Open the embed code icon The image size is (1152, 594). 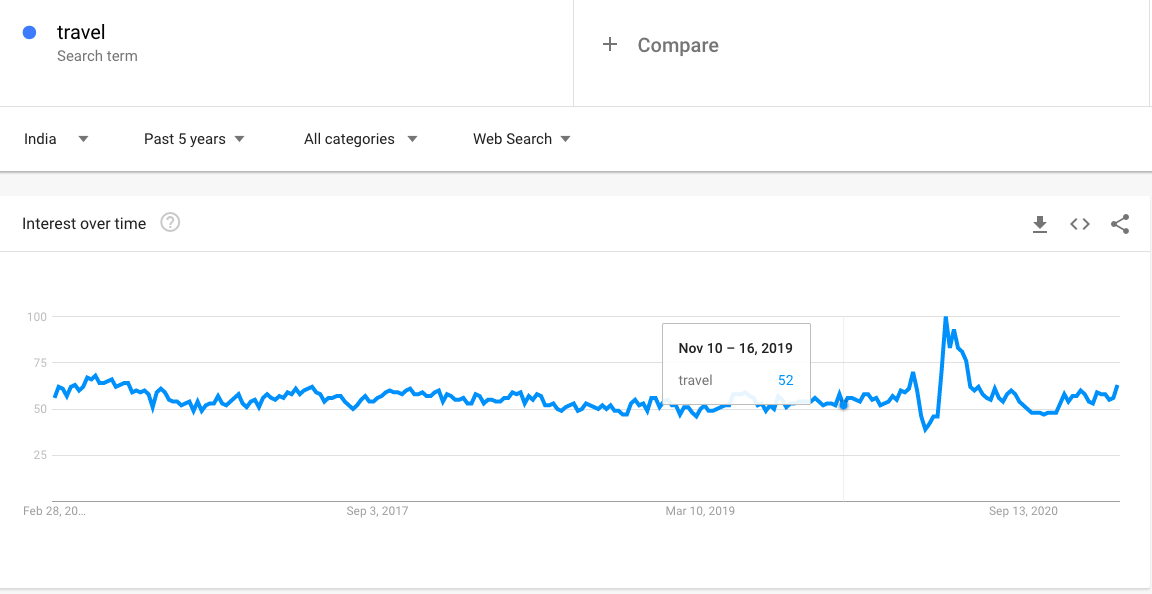(1080, 224)
